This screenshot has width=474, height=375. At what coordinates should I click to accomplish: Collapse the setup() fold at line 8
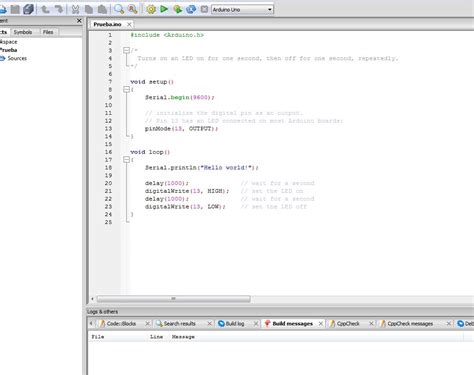126,89
